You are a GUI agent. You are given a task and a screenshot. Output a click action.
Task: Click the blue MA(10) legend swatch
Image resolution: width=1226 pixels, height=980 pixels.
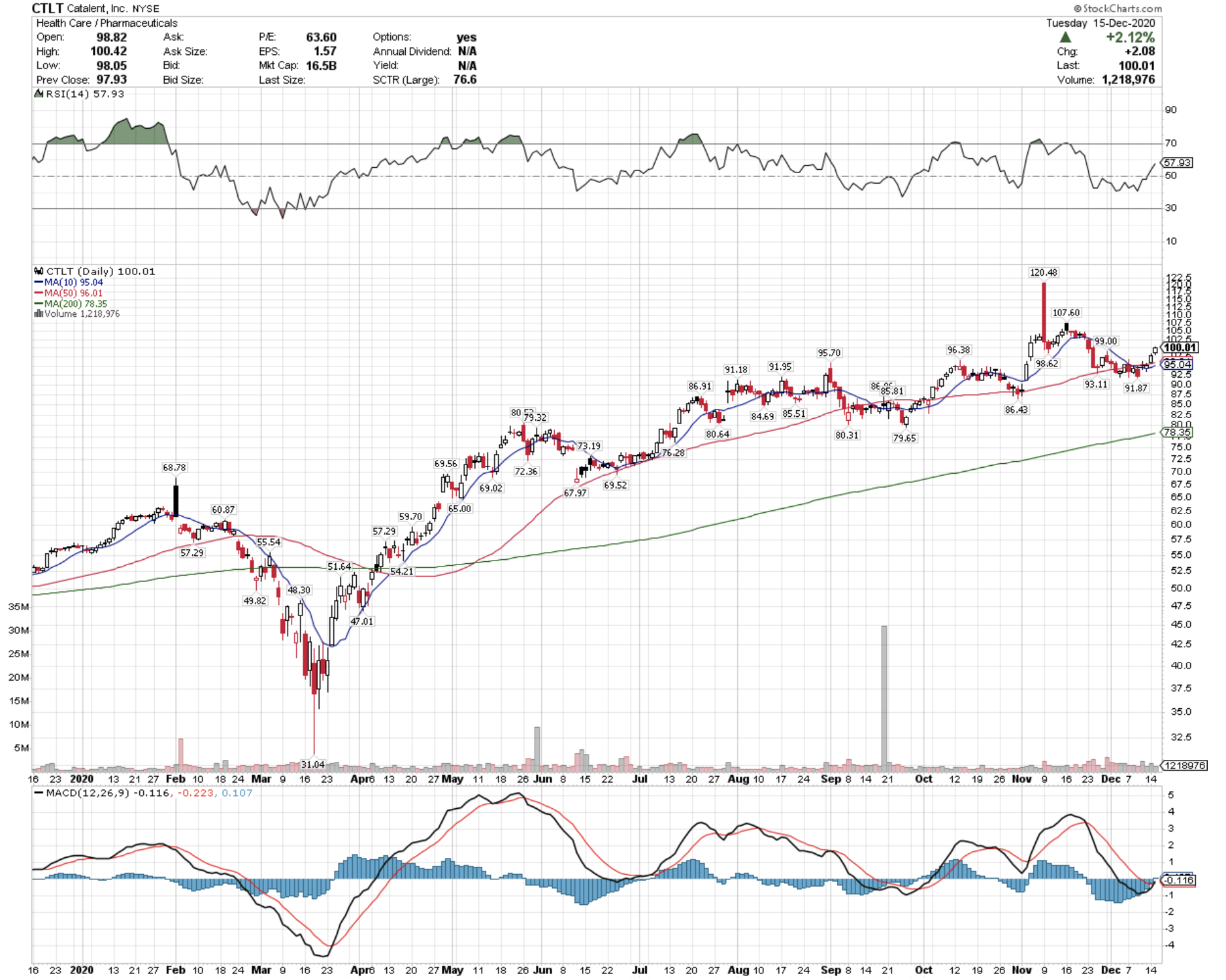tap(39, 282)
